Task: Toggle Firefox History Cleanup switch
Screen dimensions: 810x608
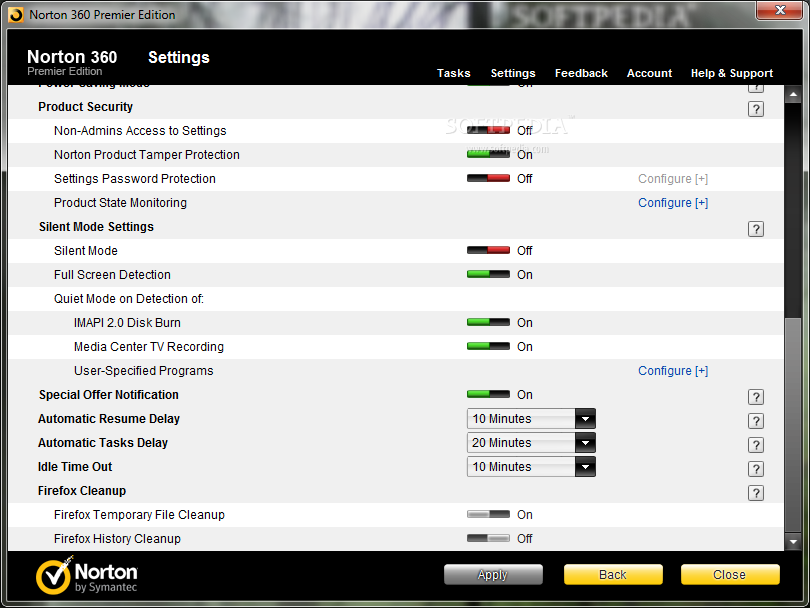Action: tap(488, 538)
